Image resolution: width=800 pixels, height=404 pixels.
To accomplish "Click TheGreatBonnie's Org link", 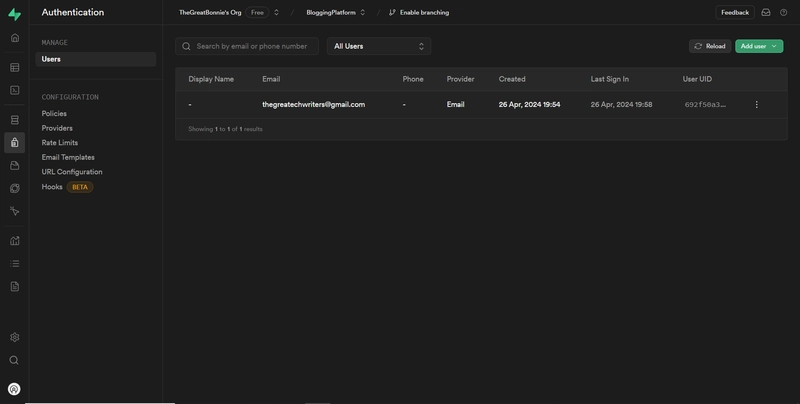I will click(210, 12).
